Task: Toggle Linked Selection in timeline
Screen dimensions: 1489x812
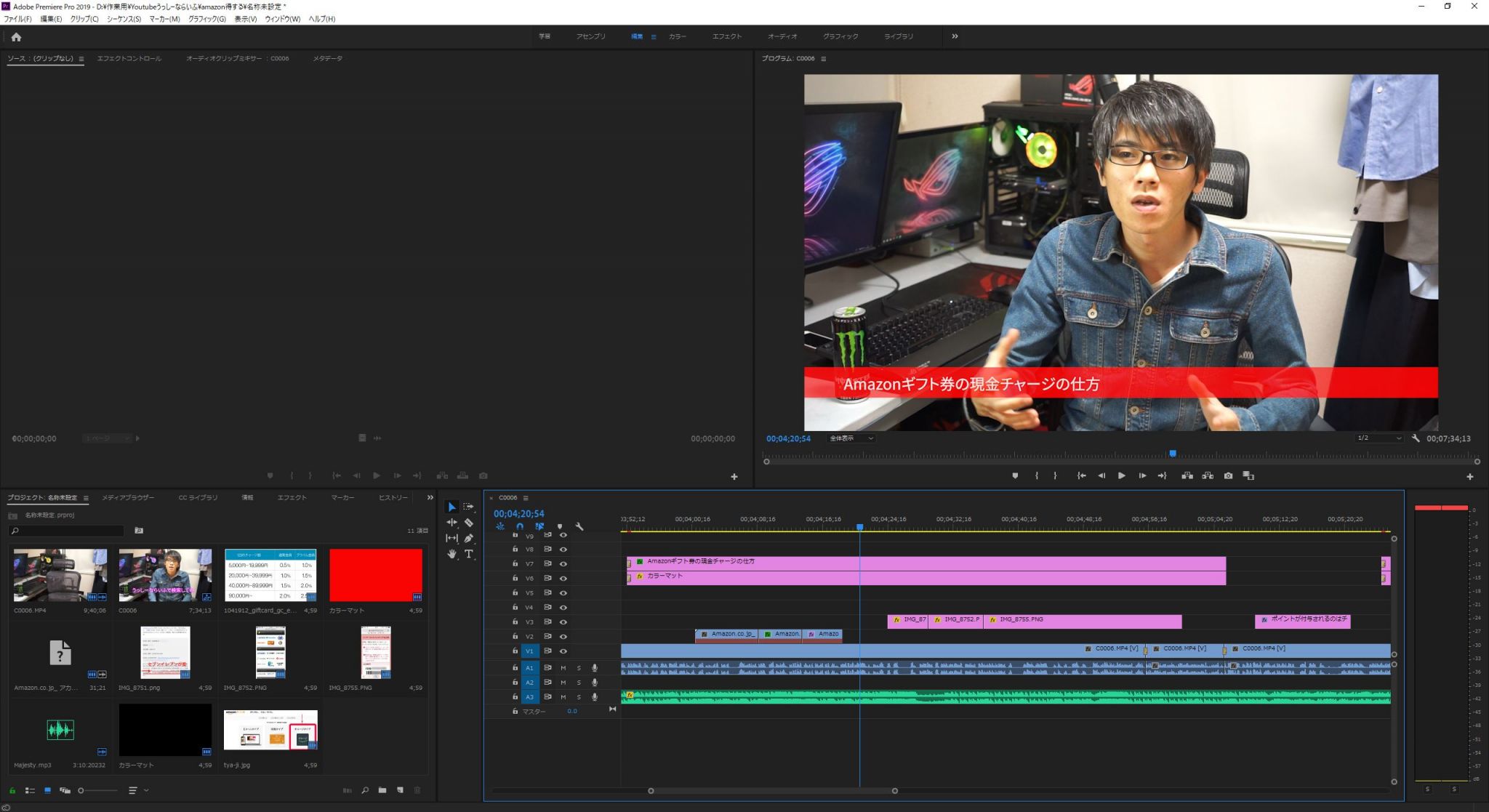Action: click(539, 526)
